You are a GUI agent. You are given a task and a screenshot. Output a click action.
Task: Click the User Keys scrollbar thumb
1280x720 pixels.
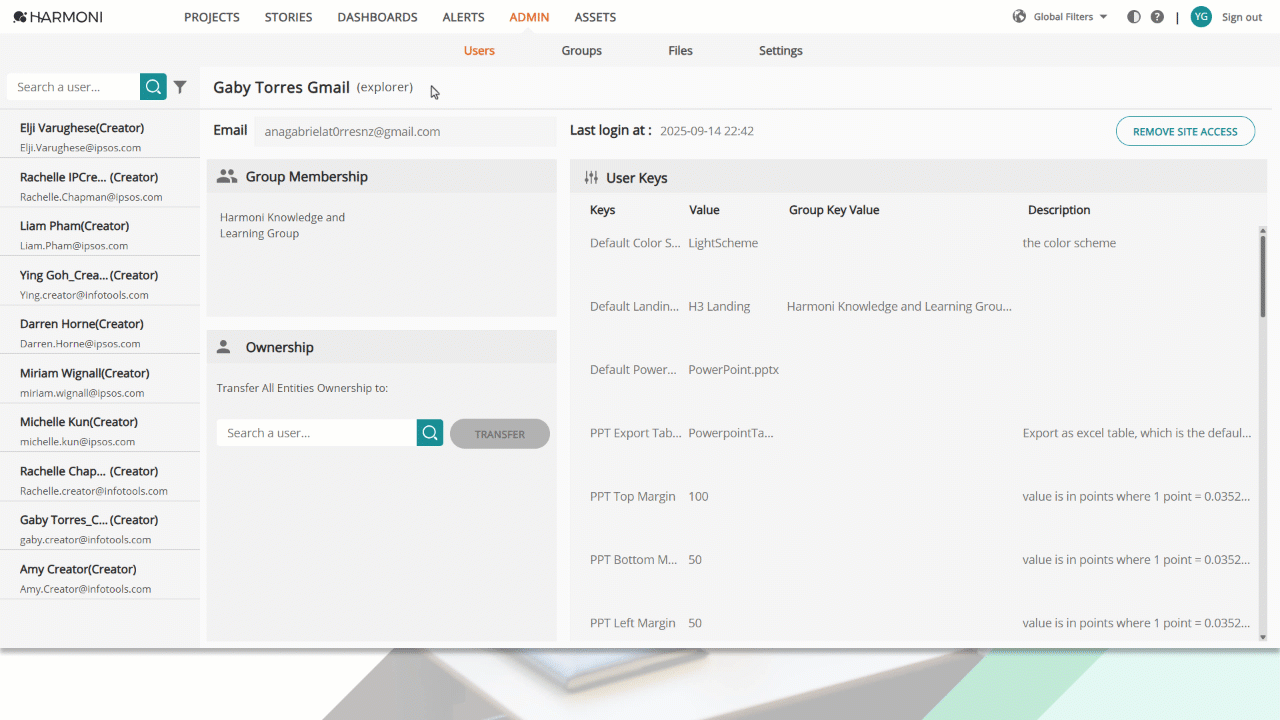[1262, 276]
